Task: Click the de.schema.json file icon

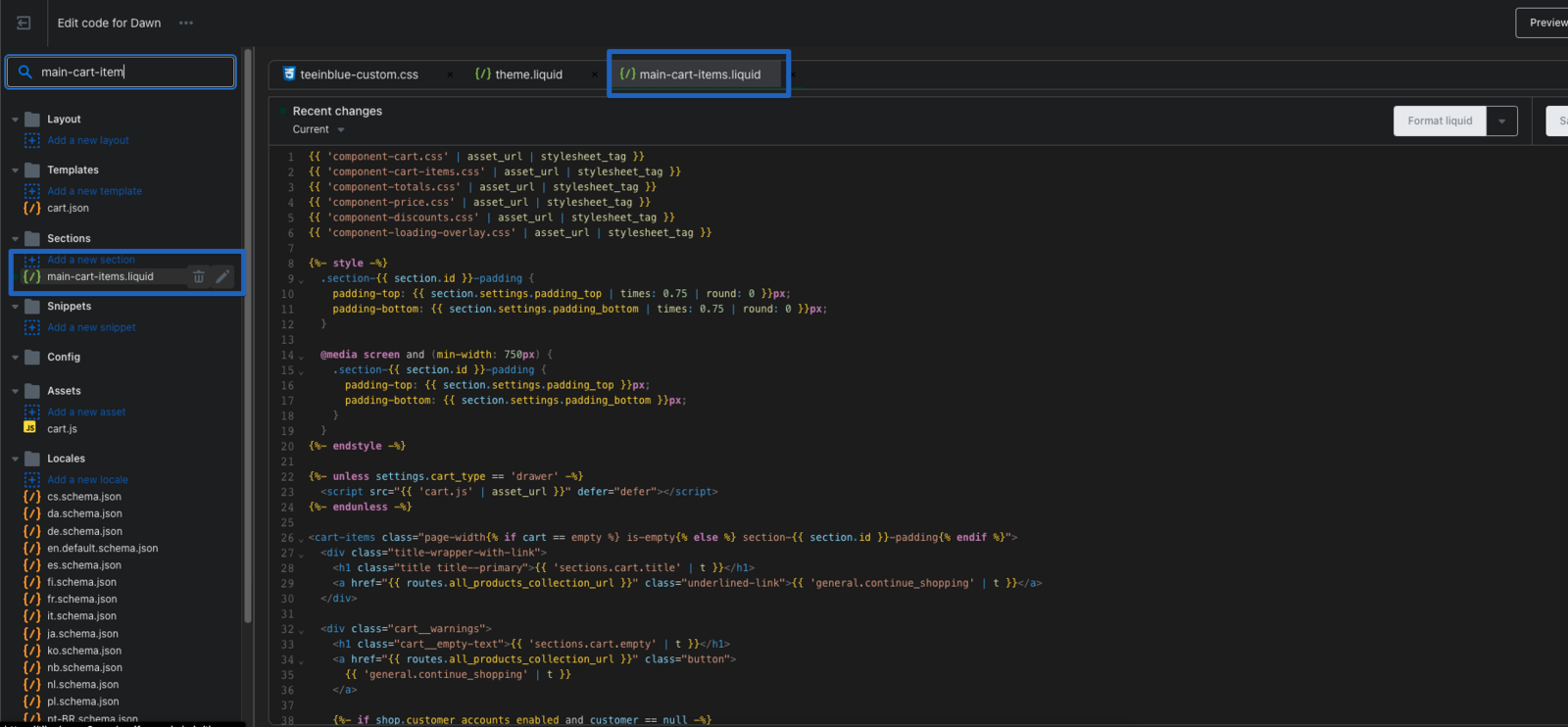Action: (x=31, y=531)
